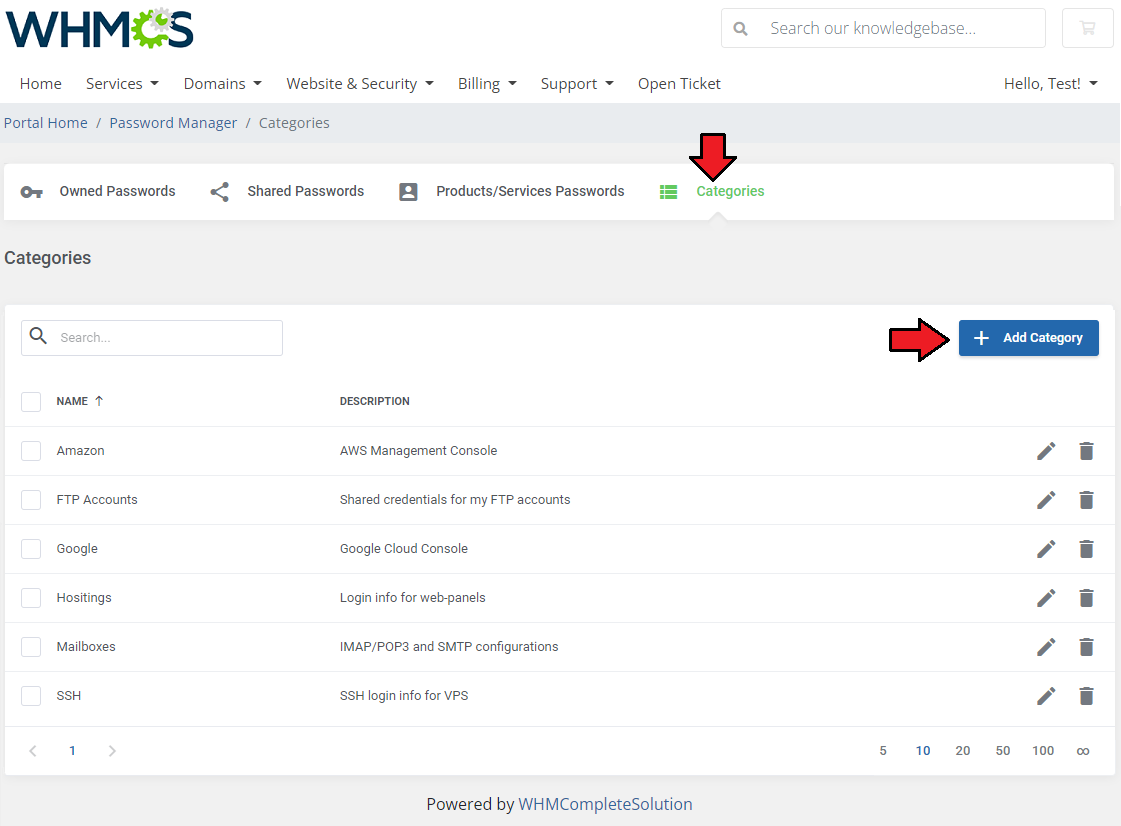Click the DESCRIPTION column header
Viewport: 1121px width, 826px height.
click(375, 401)
